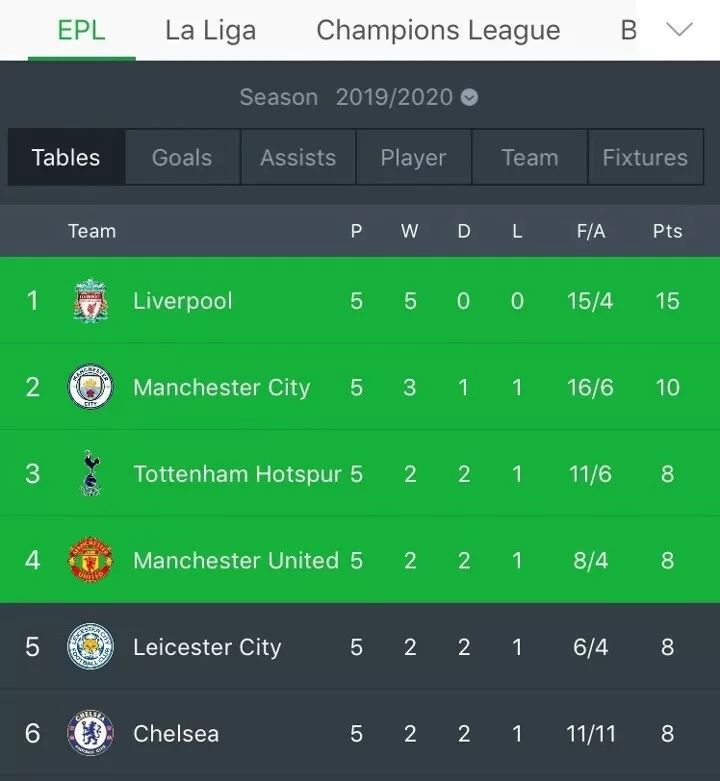The image size is (720, 781).
Task: Click the Tottenham Hotspur crest icon
Action: [91, 474]
